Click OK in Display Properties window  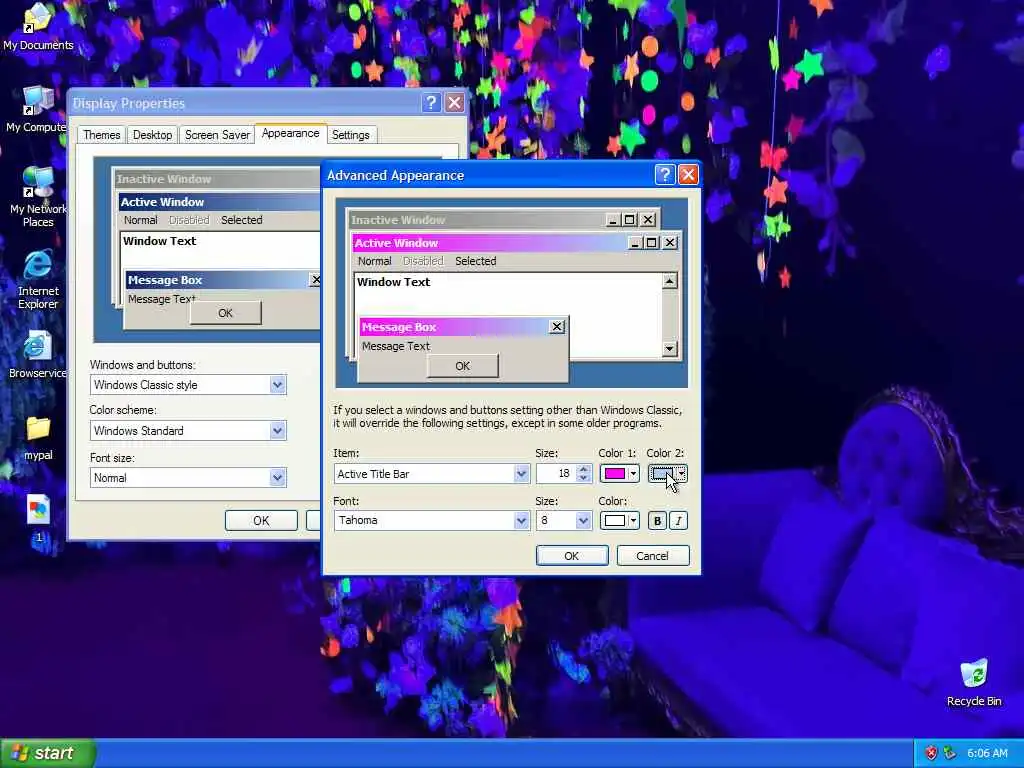click(x=261, y=520)
